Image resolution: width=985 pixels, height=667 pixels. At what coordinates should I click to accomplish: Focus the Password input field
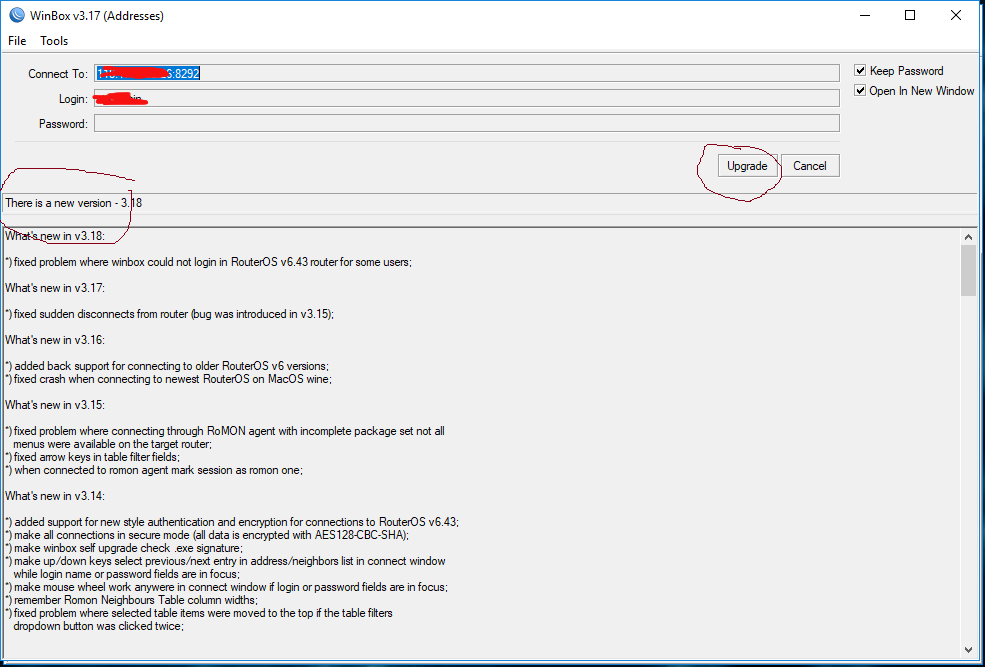(x=467, y=123)
